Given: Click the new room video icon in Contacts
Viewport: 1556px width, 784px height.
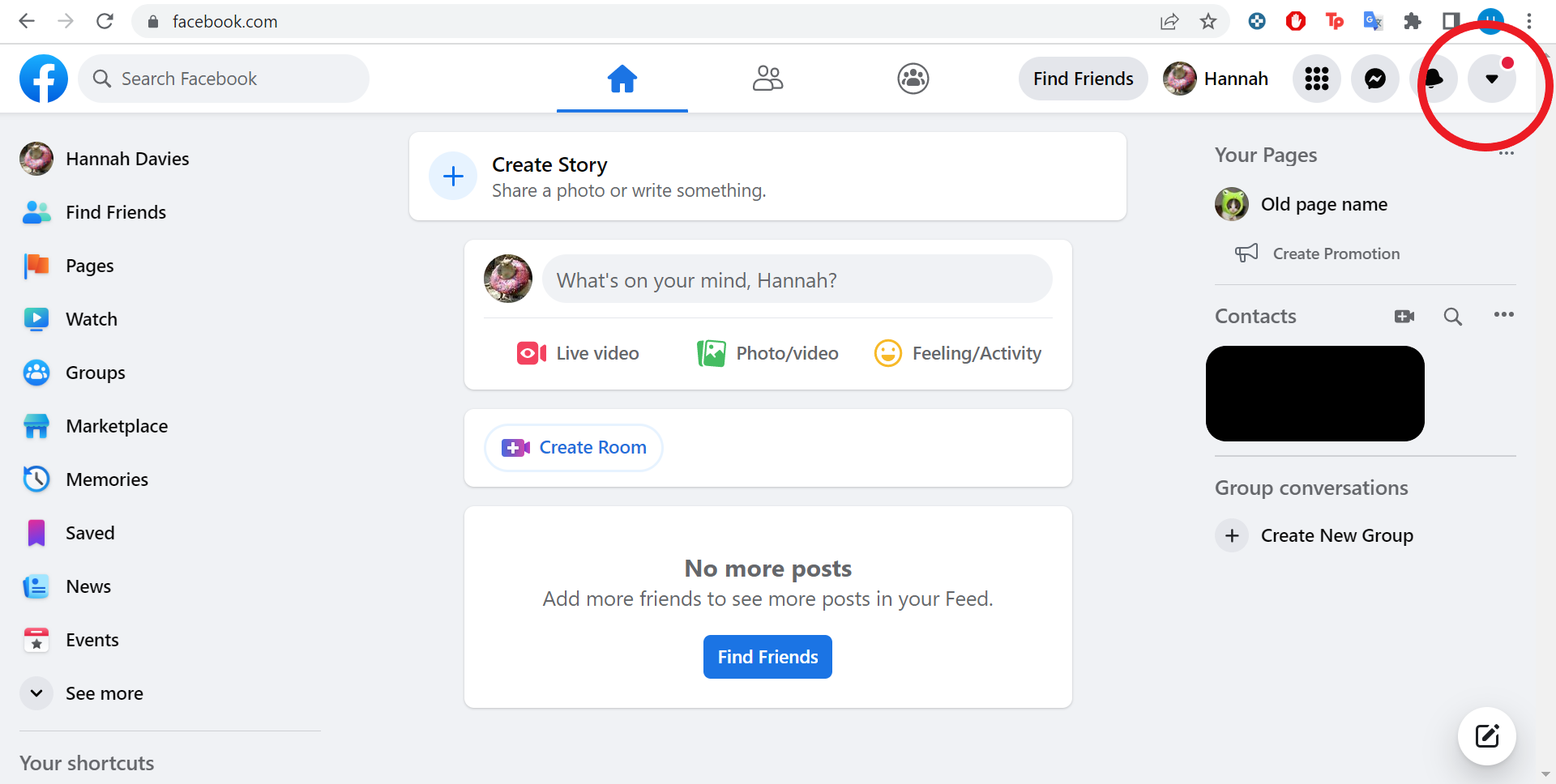Looking at the screenshot, I should (x=1404, y=317).
